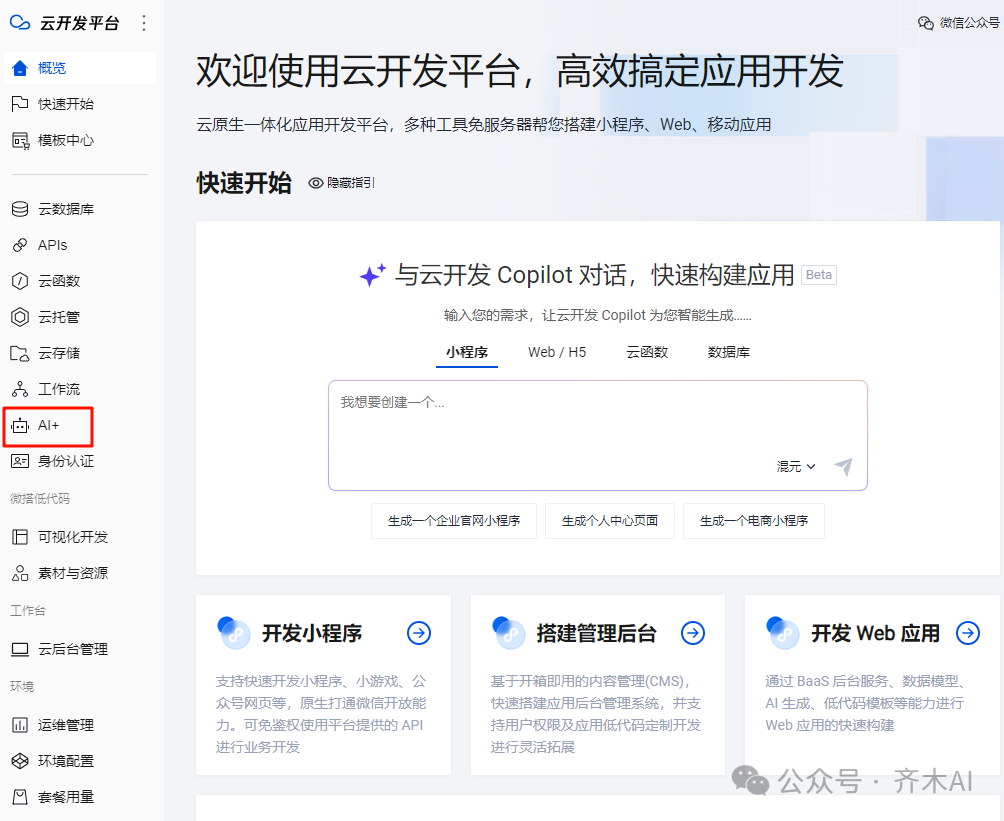Focus the 我想要创建一个... input box
The height and width of the screenshot is (821, 1004).
(598, 435)
